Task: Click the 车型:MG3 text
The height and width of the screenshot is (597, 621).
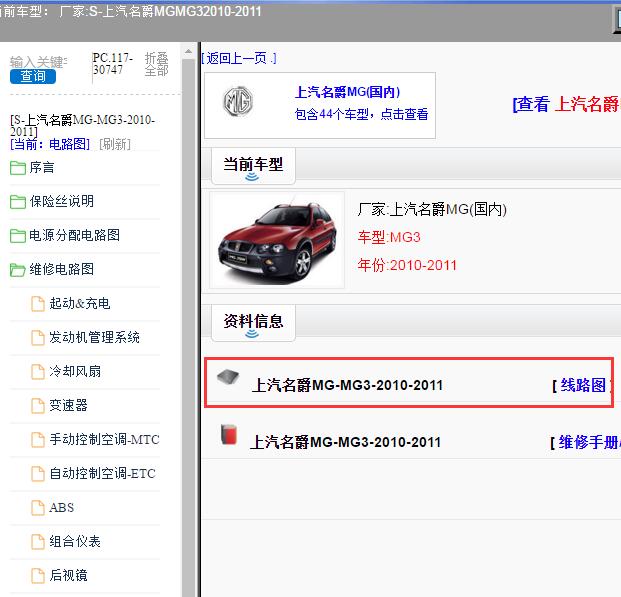Action: click(x=389, y=237)
